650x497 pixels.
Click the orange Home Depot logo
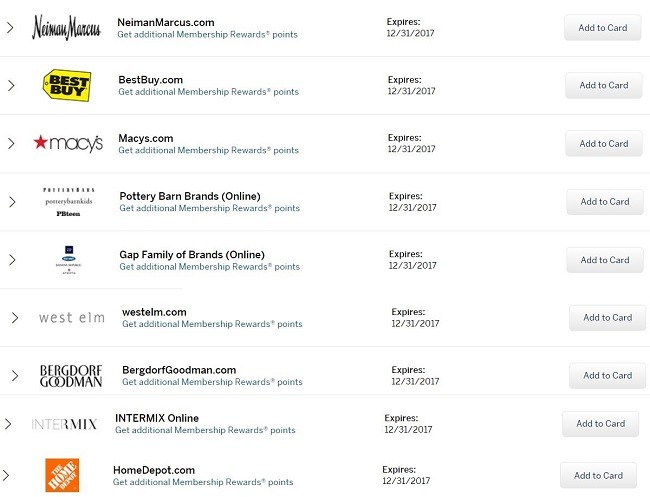(x=62, y=475)
